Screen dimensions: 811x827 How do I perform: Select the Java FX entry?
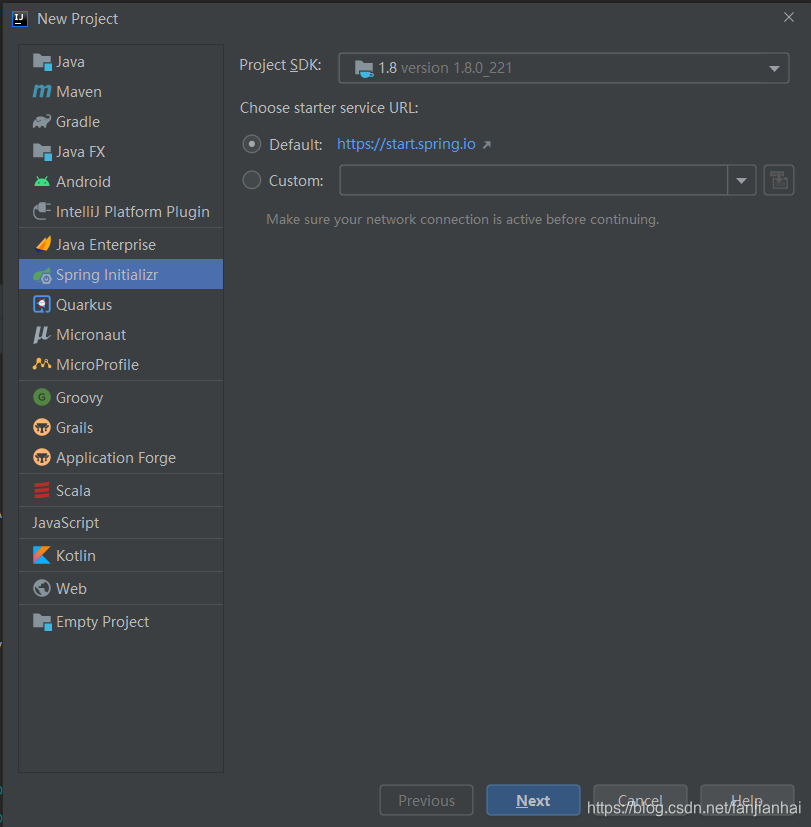coord(121,152)
